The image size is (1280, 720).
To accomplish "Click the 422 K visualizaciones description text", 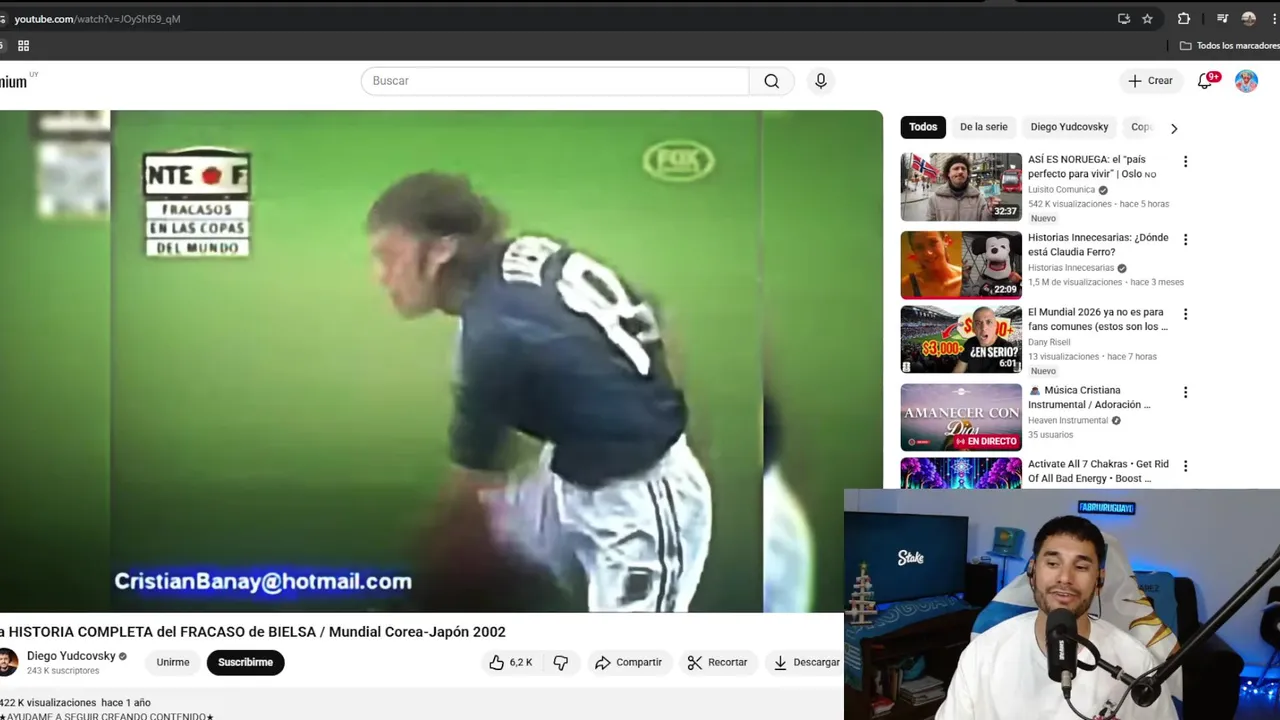I will tap(48, 703).
